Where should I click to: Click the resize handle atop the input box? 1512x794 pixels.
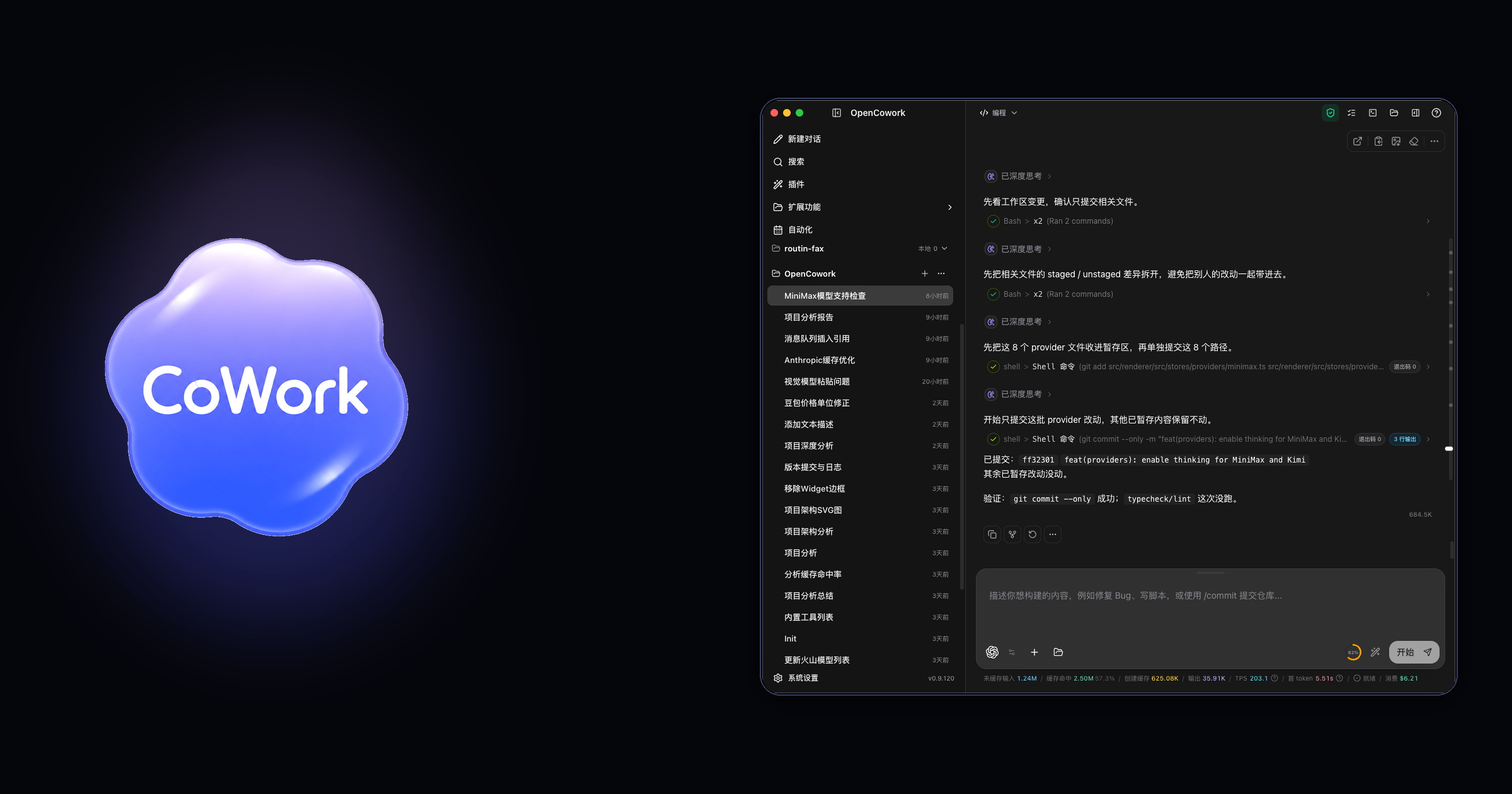coord(1211,573)
